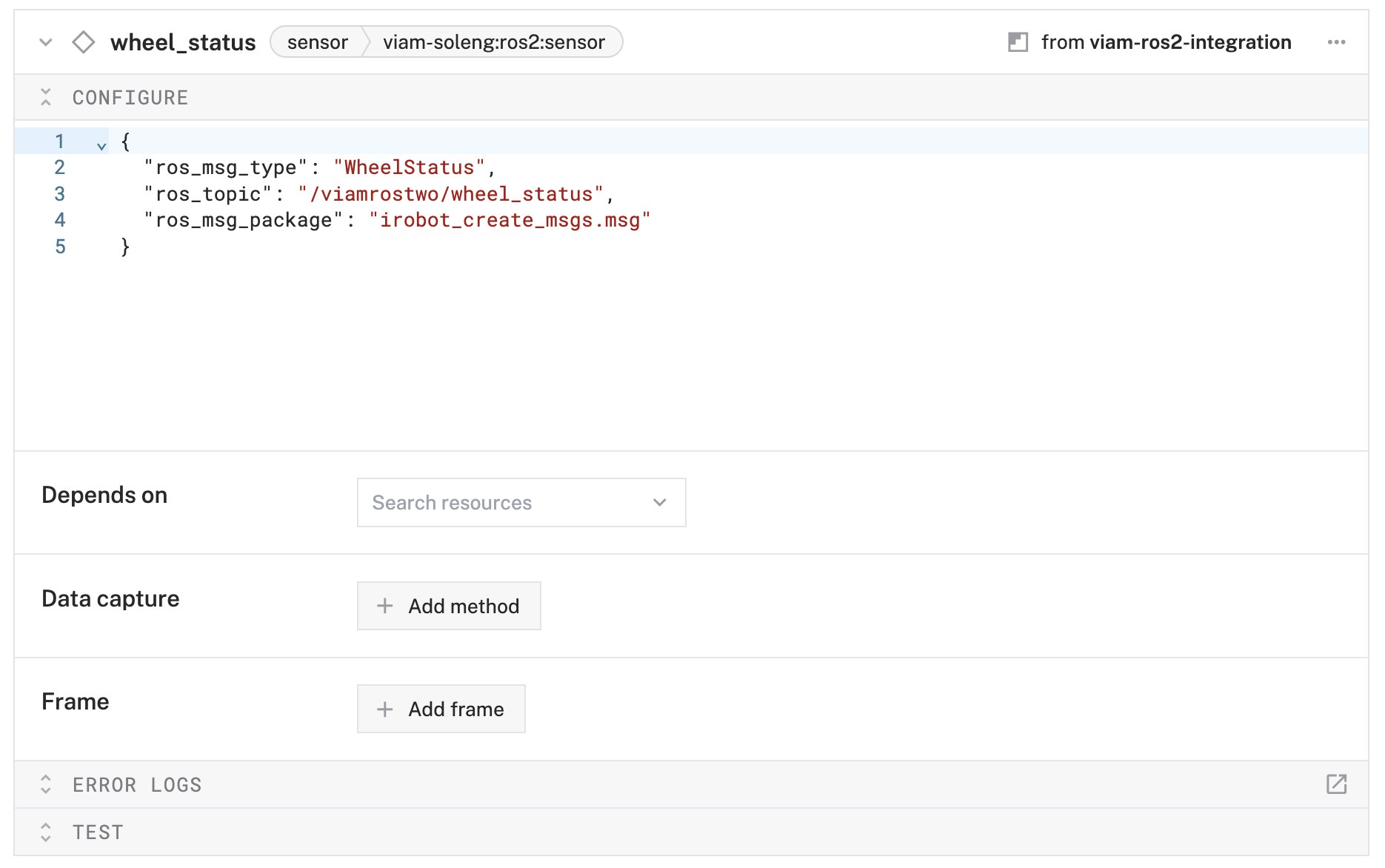Open error logs in new window icon
This screenshot has height=868, width=1385.
tap(1336, 784)
